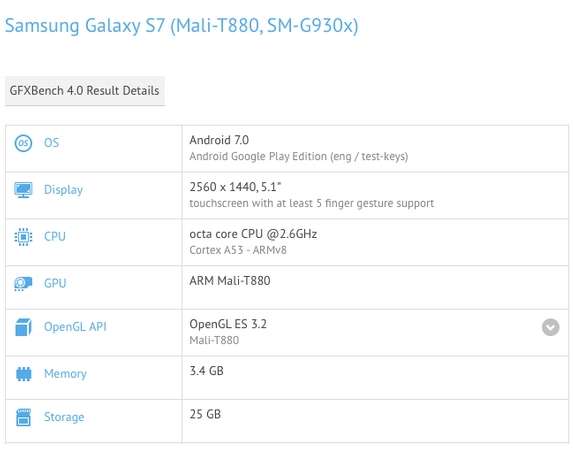The width and height of the screenshot is (573, 466).
Task: Expand OpenGL ES 3.2 details chevron
Action: [x=550, y=327]
